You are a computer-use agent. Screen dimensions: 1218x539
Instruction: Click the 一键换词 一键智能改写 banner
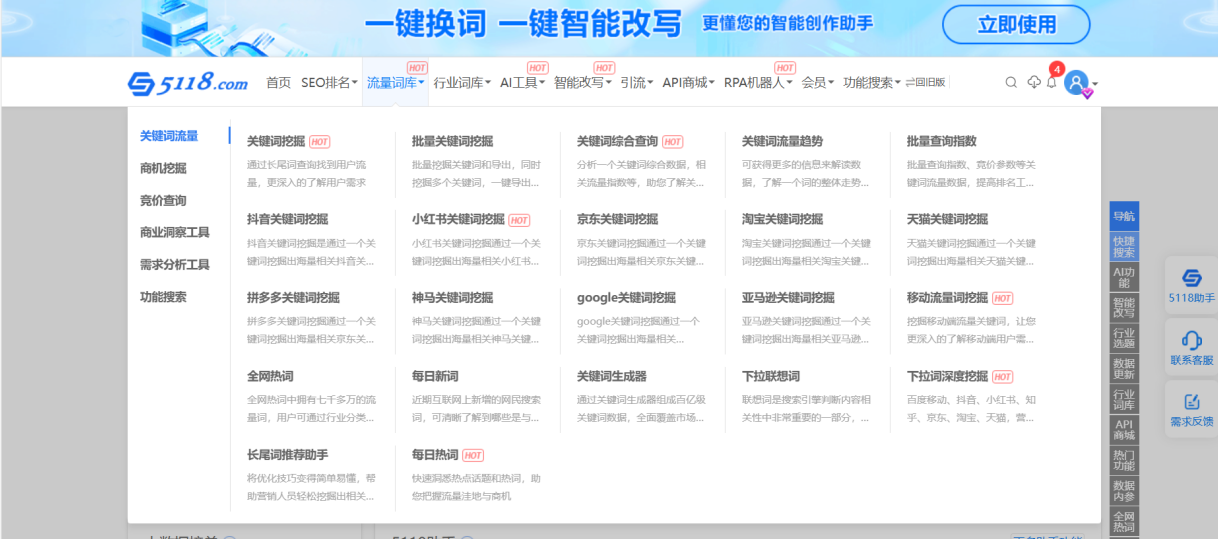pos(521,24)
